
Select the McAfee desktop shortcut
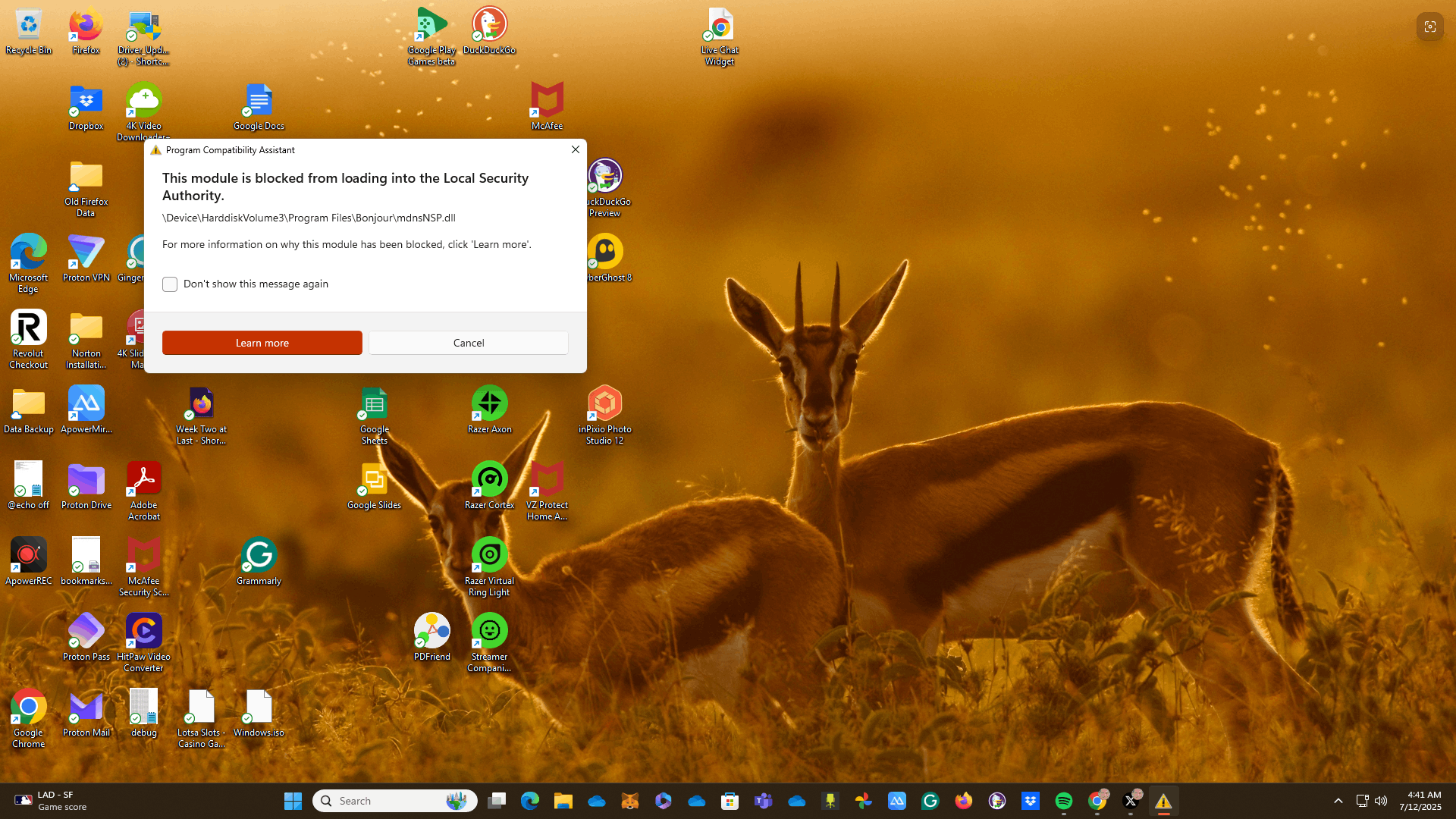coord(547,108)
